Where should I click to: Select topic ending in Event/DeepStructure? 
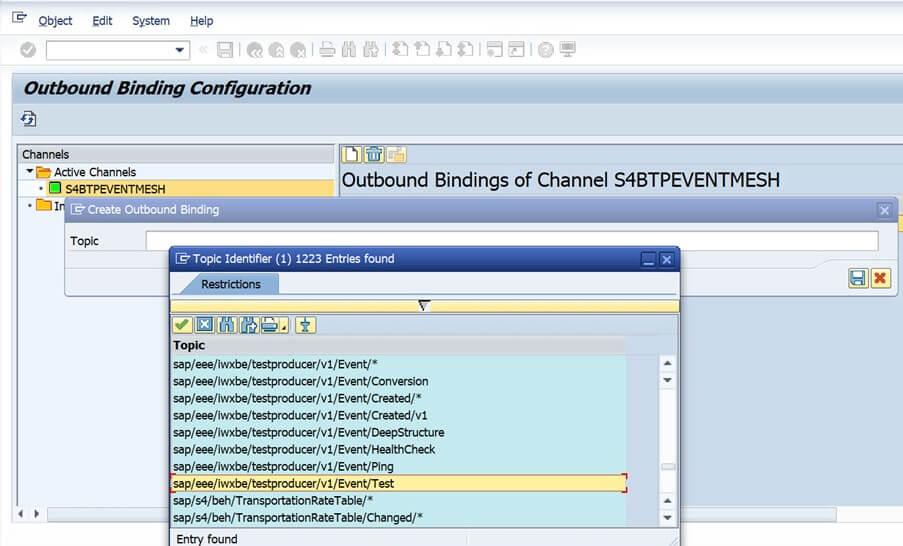coord(398,433)
